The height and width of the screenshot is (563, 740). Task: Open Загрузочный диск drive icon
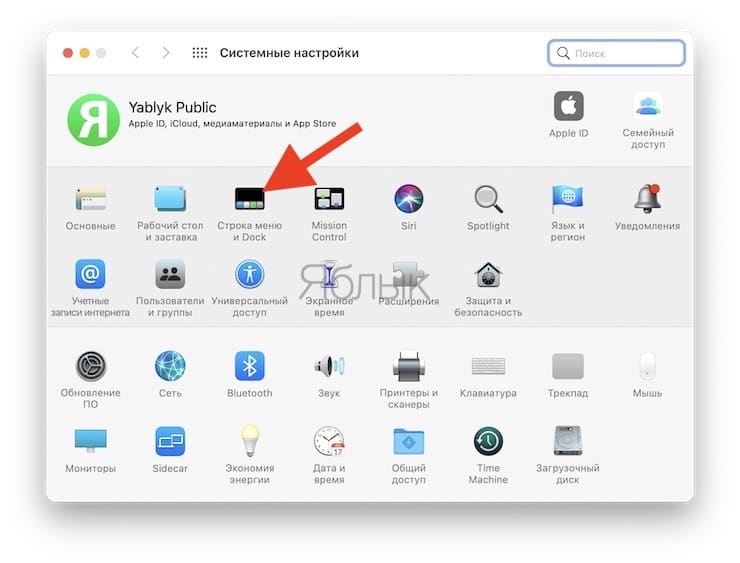[568, 441]
